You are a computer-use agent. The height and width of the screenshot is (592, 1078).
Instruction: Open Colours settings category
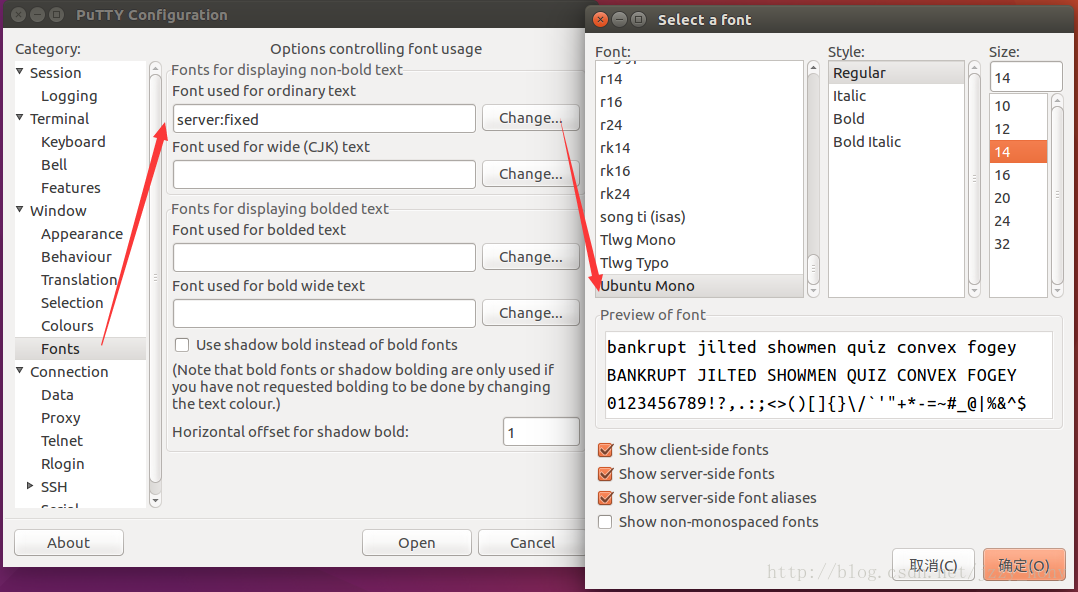(x=67, y=326)
